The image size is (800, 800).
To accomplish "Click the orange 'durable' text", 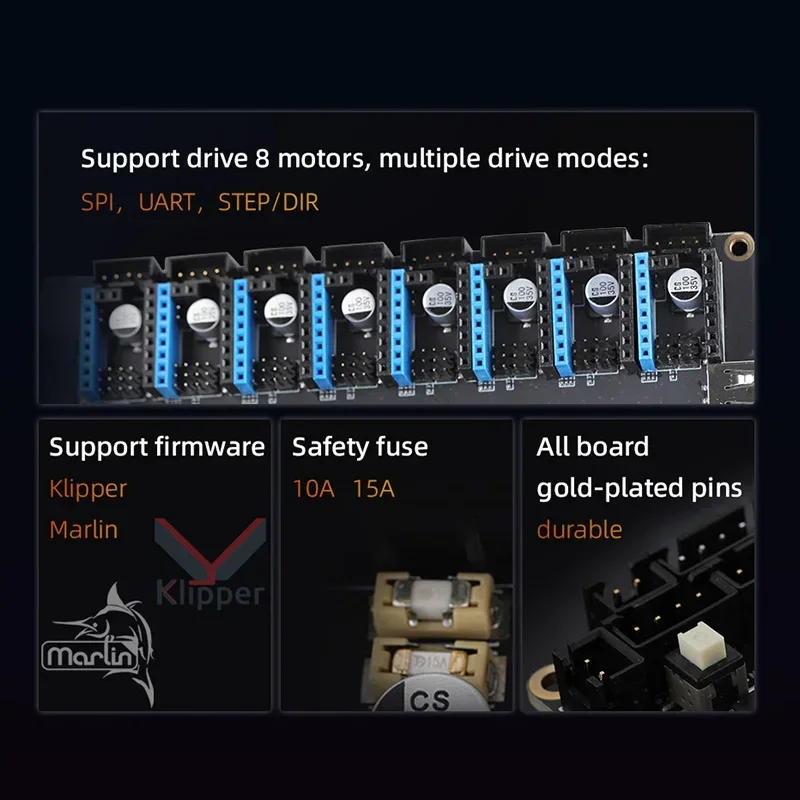I will (x=579, y=530).
